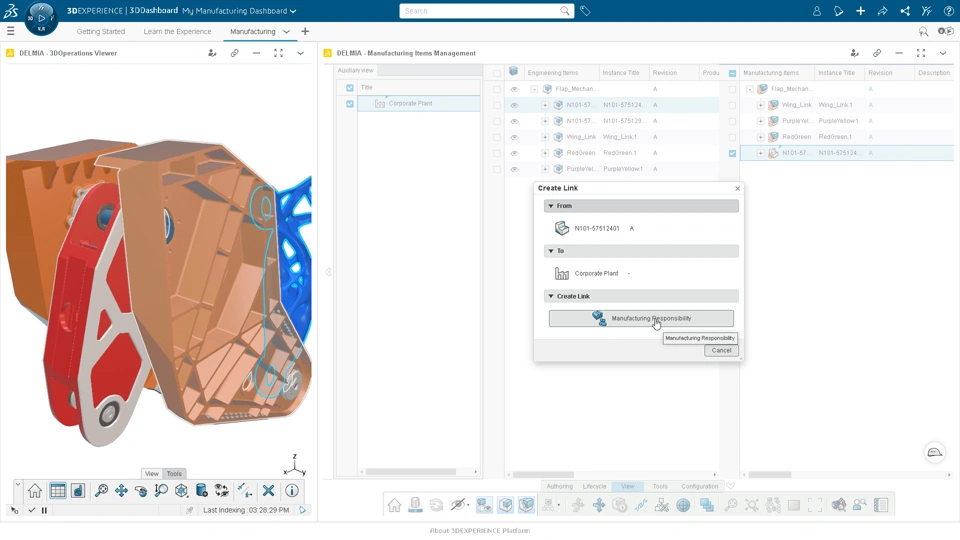Close the Create Link dialog with X
The width and height of the screenshot is (960, 540).
tap(738, 189)
